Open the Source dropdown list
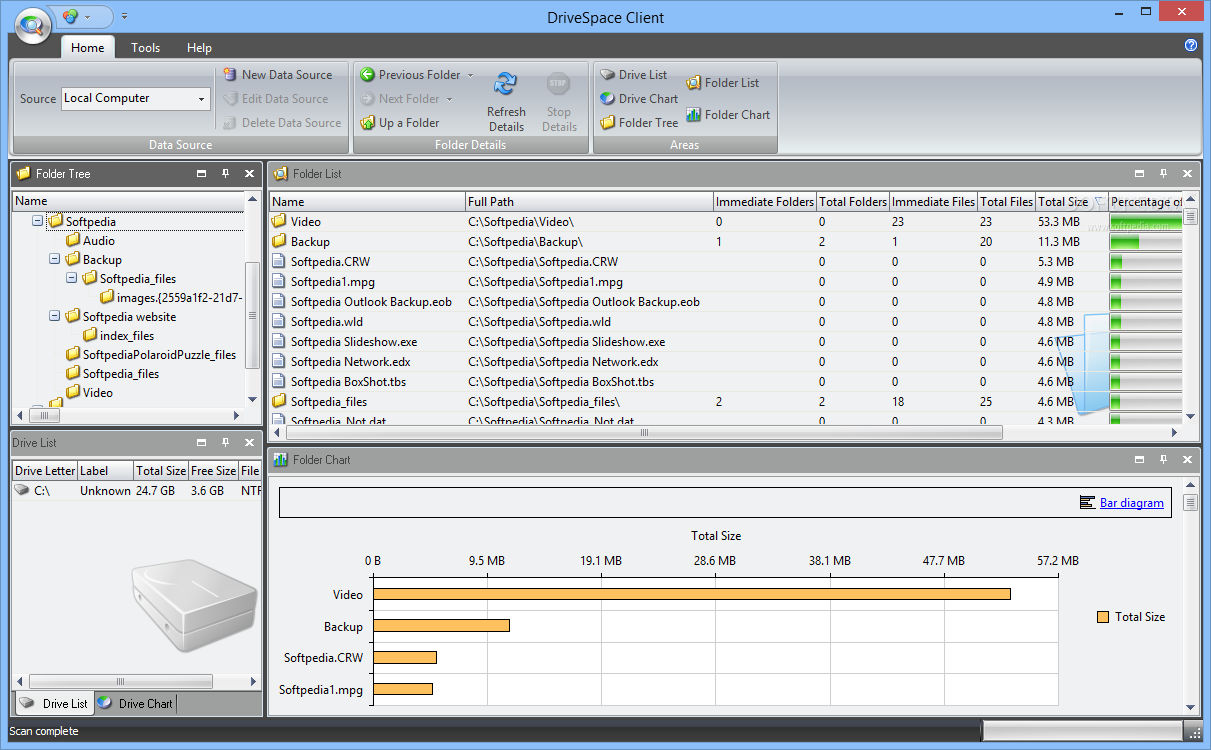The height and width of the screenshot is (750, 1211). [x=201, y=99]
